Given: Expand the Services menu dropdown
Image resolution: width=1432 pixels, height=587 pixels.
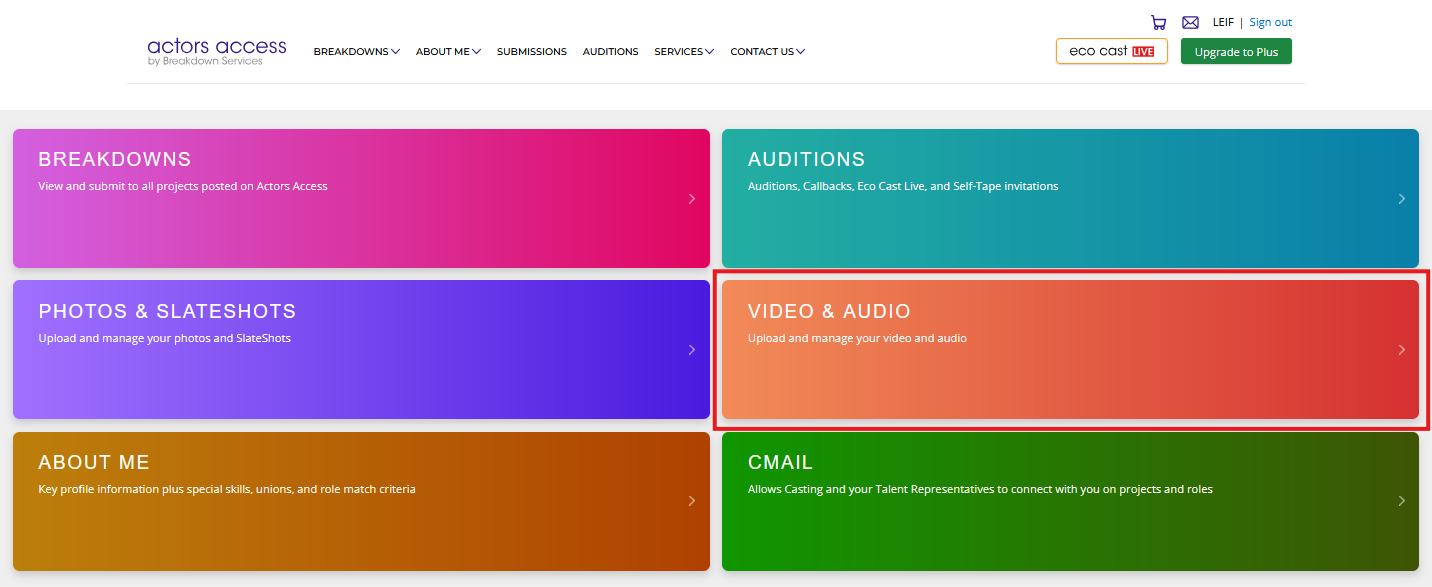Looking at the screenshot, I should [684, 52].
